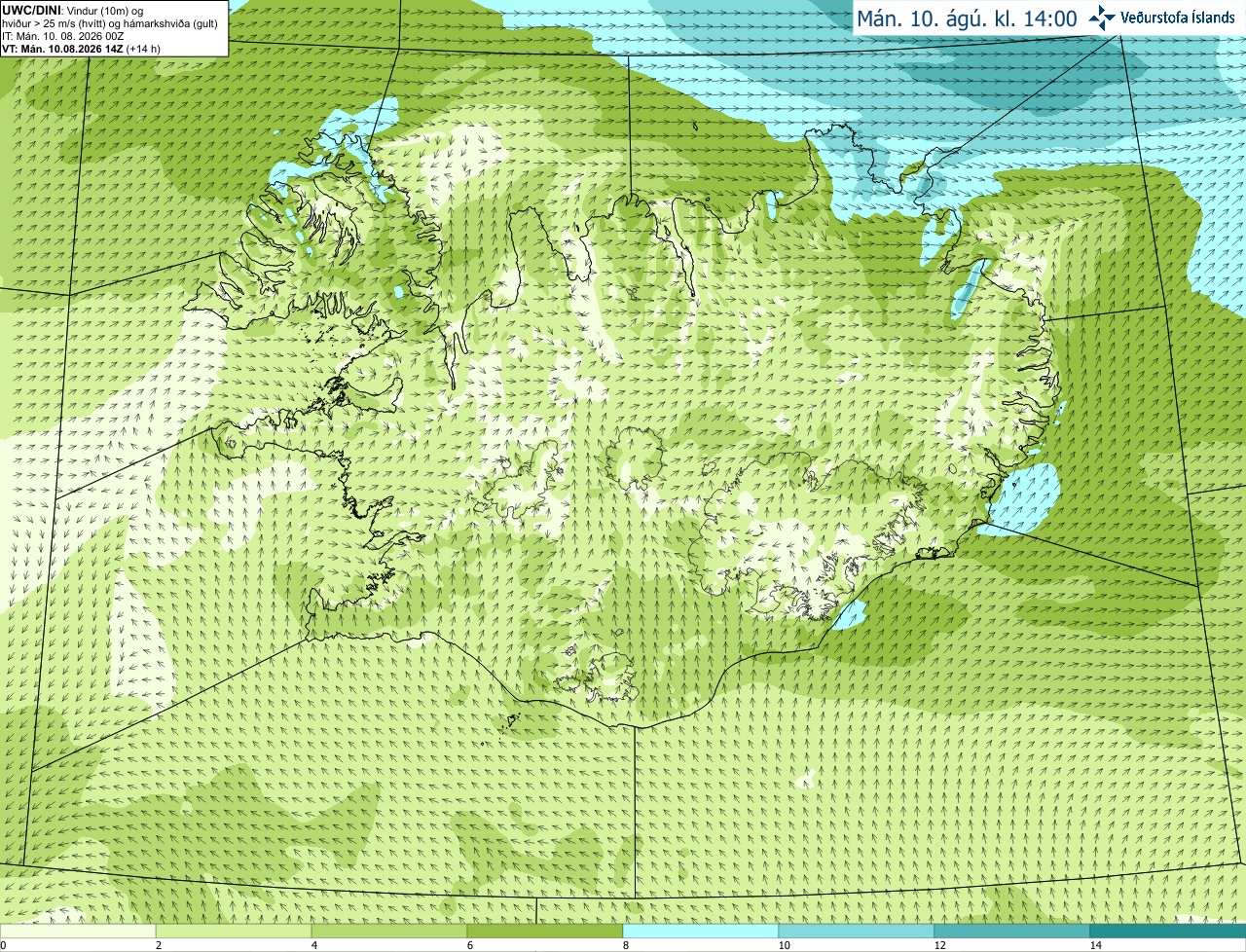Click the UWC/DINI title in info box
Image resolution: width=1246 pixels, height=952 pixels.
[x=32, y=11]
